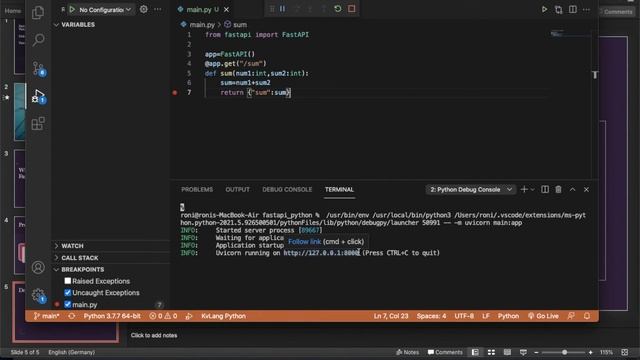Run Python file with editor play button

[x=544, y=9]
